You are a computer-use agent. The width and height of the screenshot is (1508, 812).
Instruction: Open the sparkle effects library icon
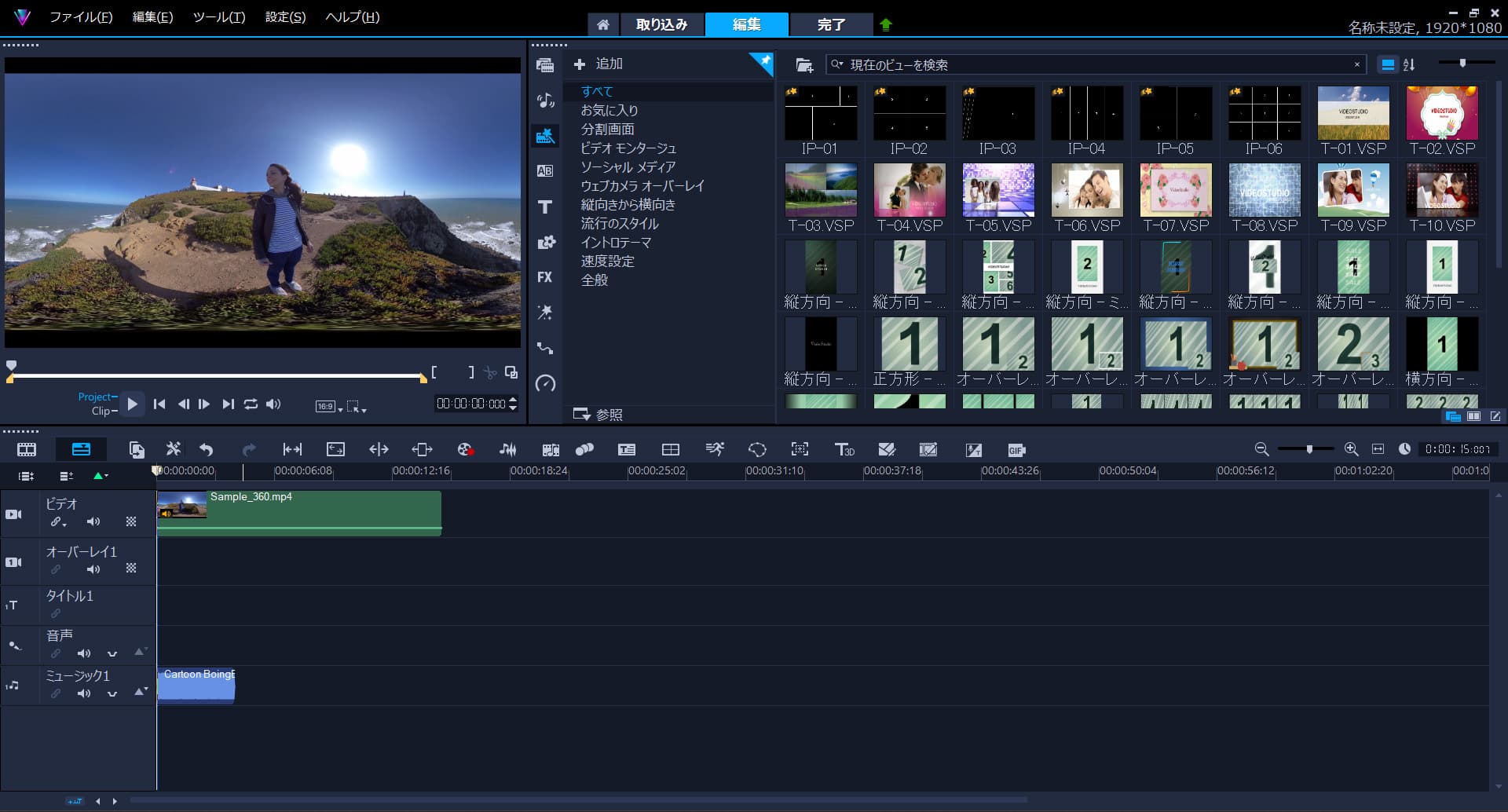click(x=545, y=313)
